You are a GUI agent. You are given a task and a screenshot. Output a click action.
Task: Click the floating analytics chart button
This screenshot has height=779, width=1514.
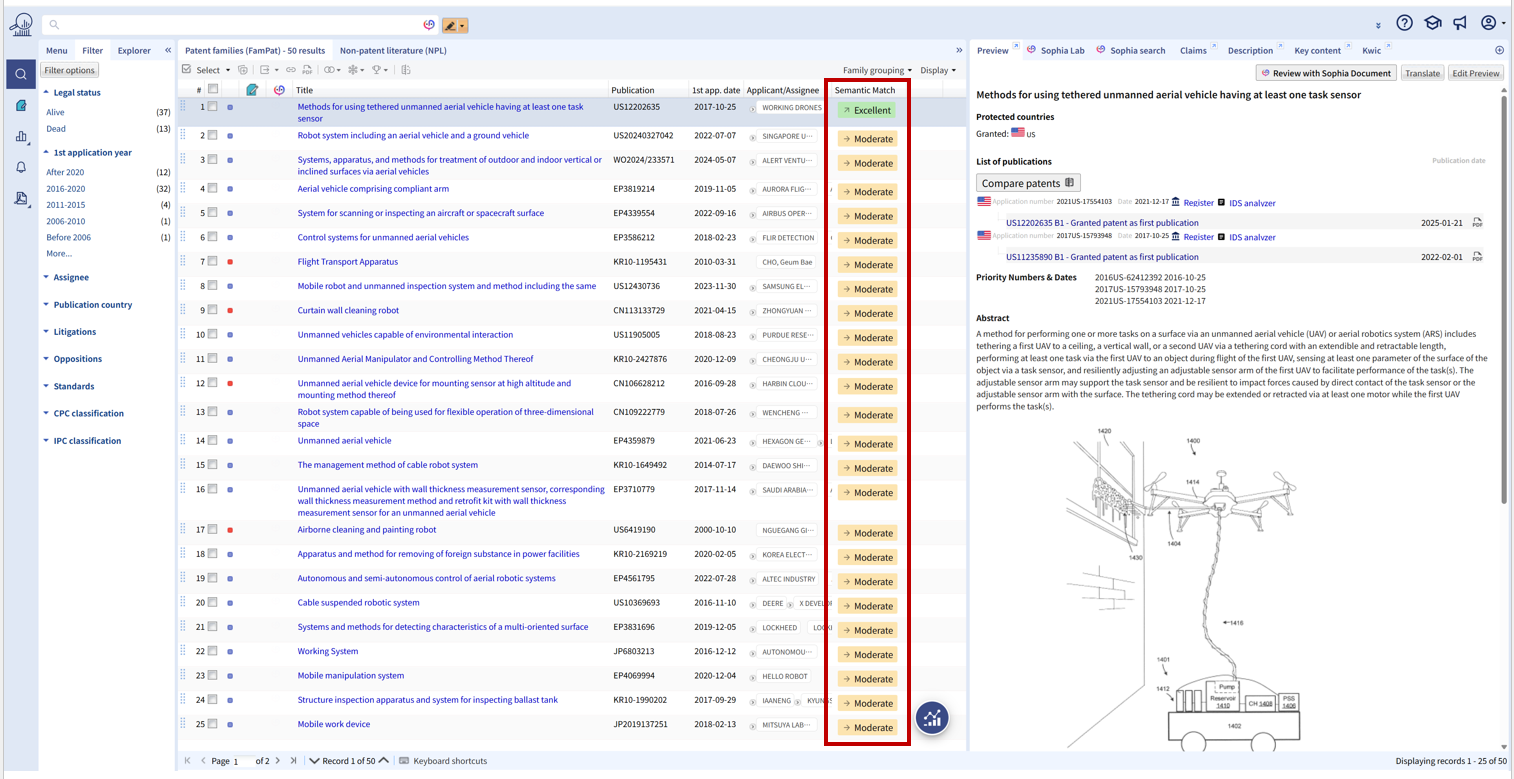click(x=932, y=717)
